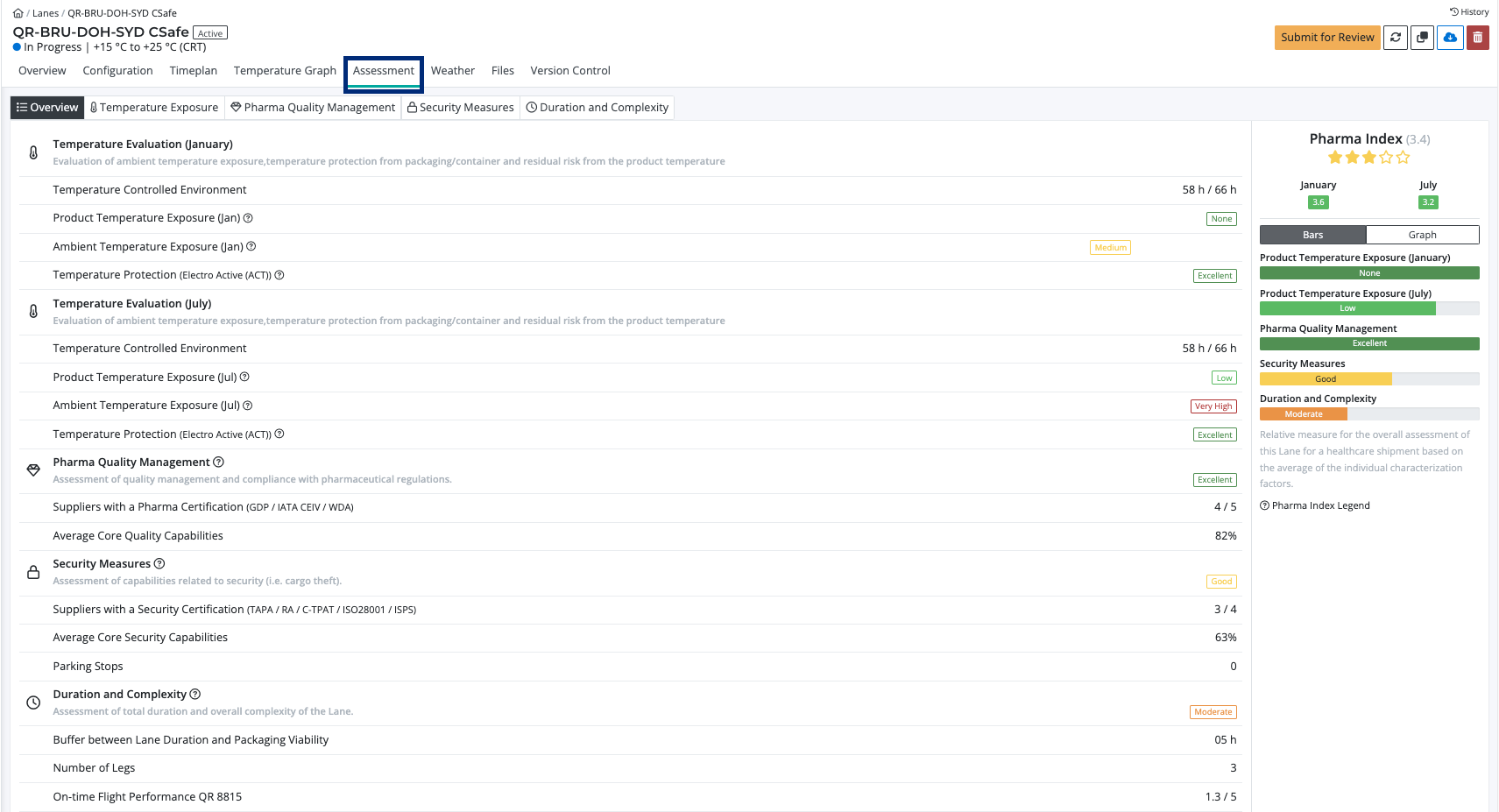Open the Temperature Exposure sub-tab

coord(154,108)
